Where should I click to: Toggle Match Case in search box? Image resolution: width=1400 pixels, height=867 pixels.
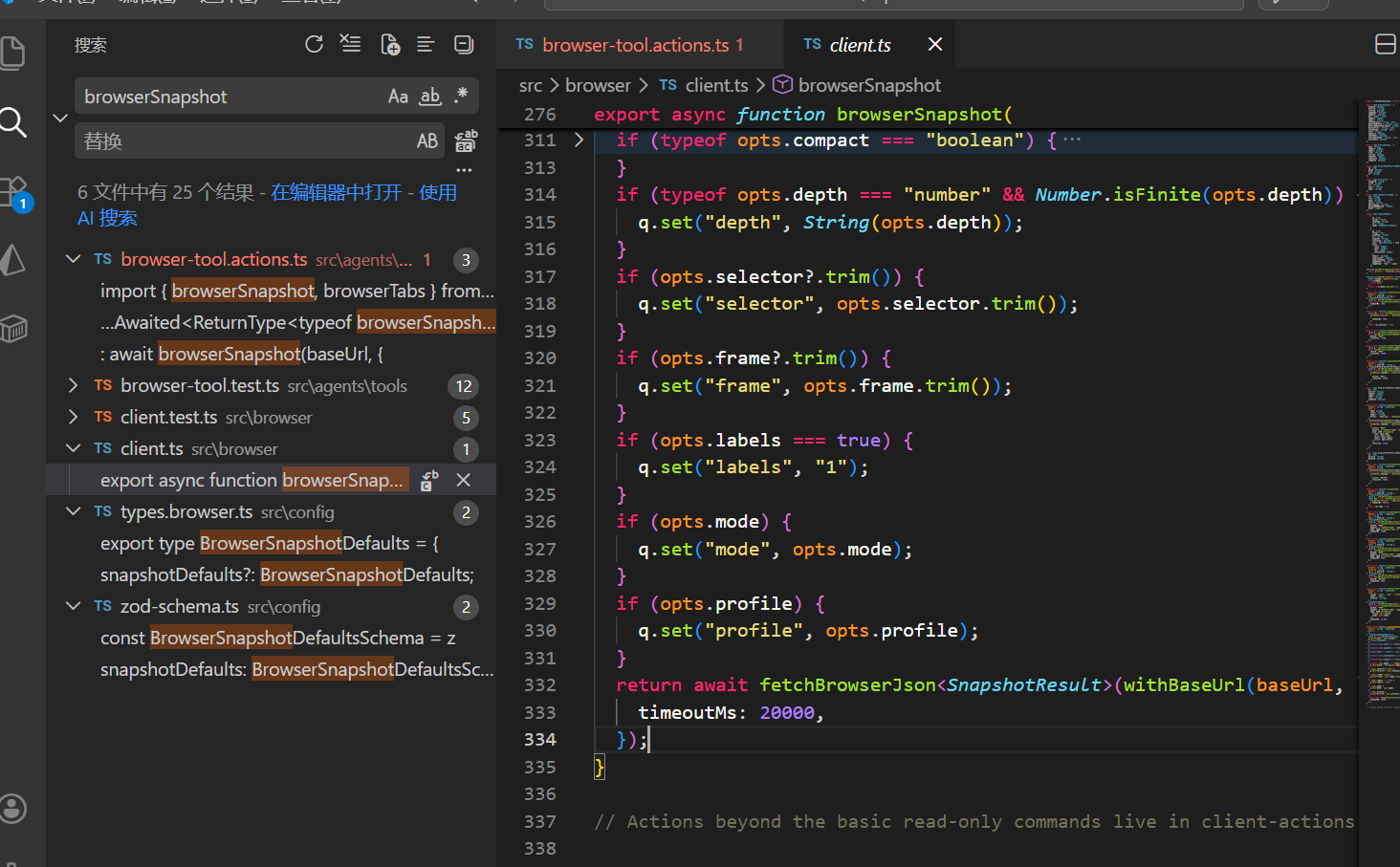398,97
